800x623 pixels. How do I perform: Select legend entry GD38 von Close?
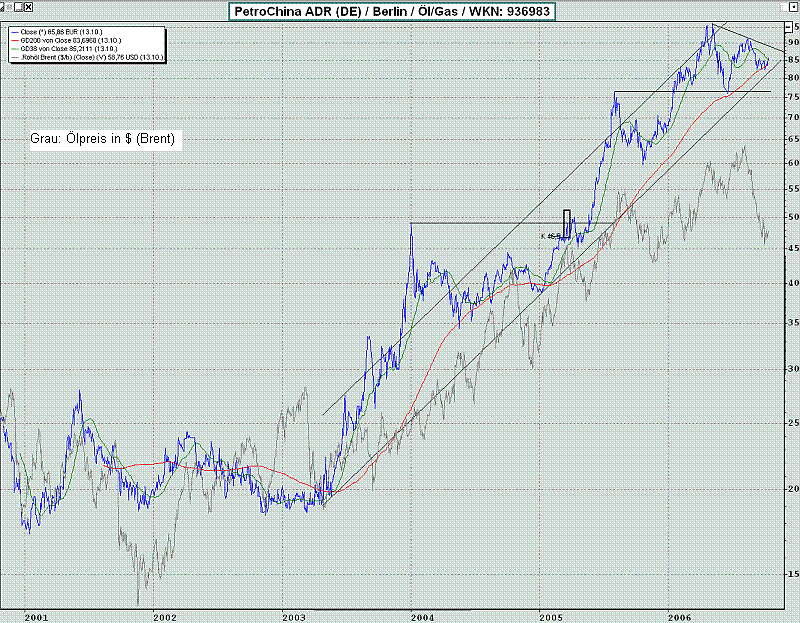pyautogui.click(x=68, y=49)
